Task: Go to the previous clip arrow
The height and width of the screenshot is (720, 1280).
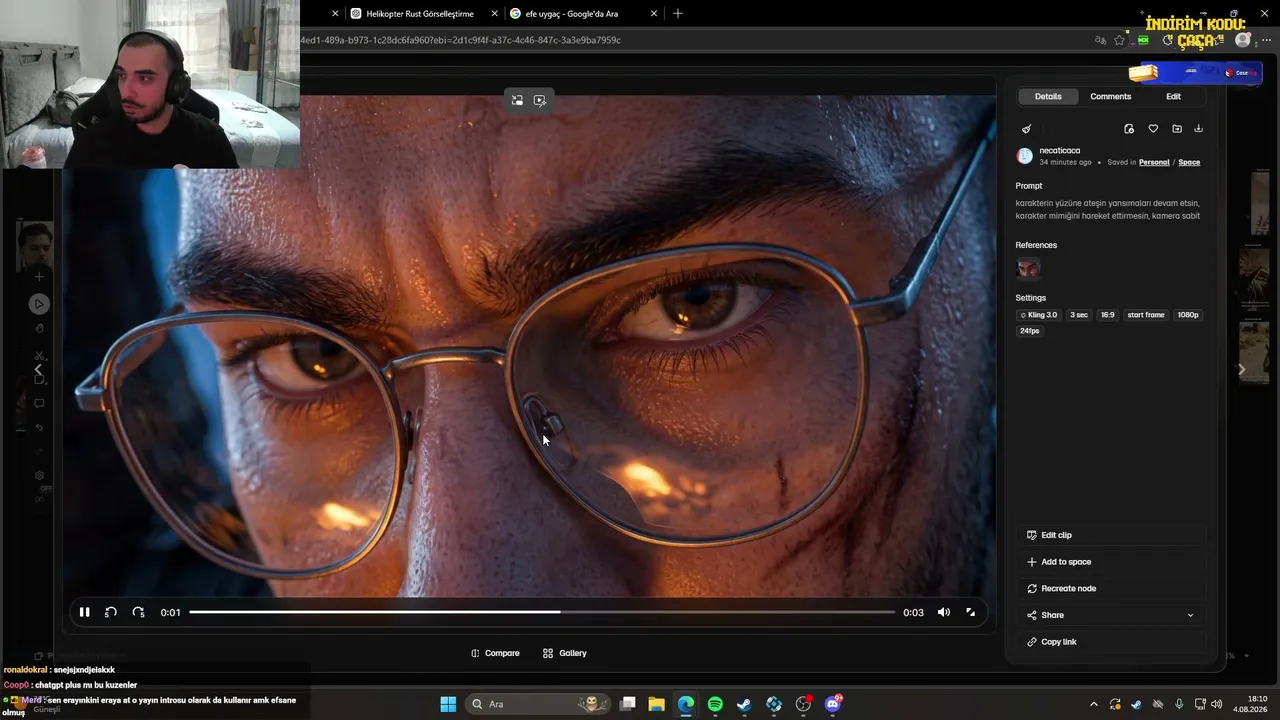Action: pos(39,369)
